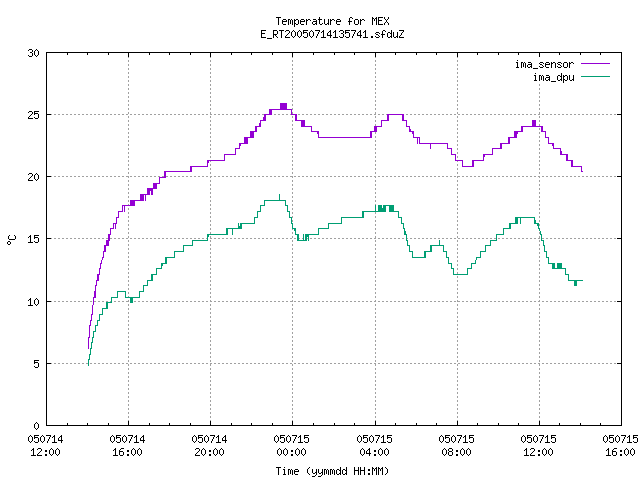Click the x-axis label '050715 04:00'
The height and width of the screenshot is (480, 640).
click(374, 445)
